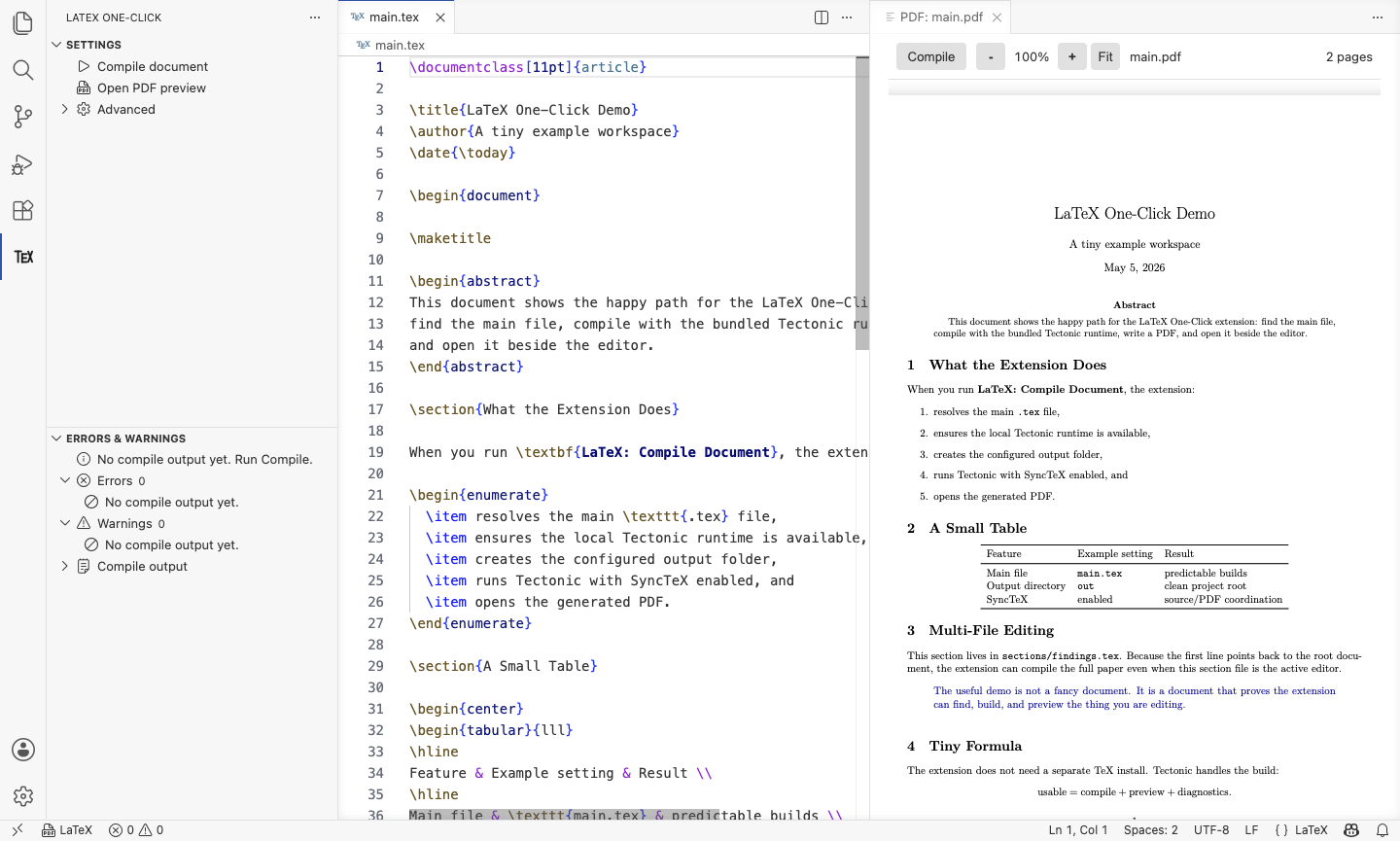
Task: Open the Manage gear icon
Action: click(23, 796)
